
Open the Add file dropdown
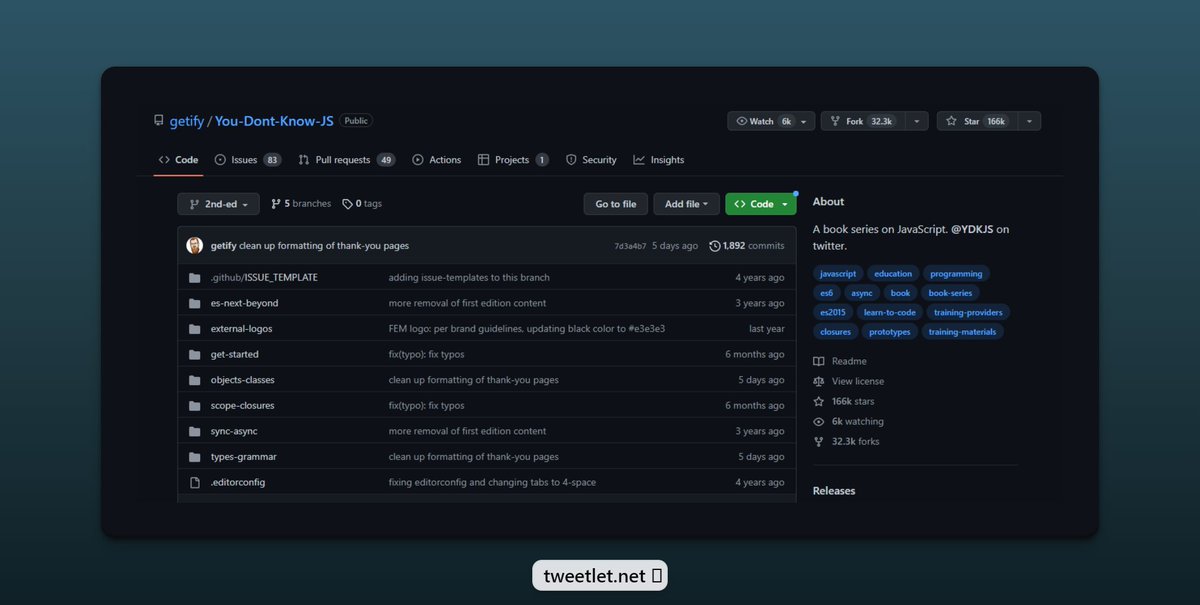tap(686, 203)
